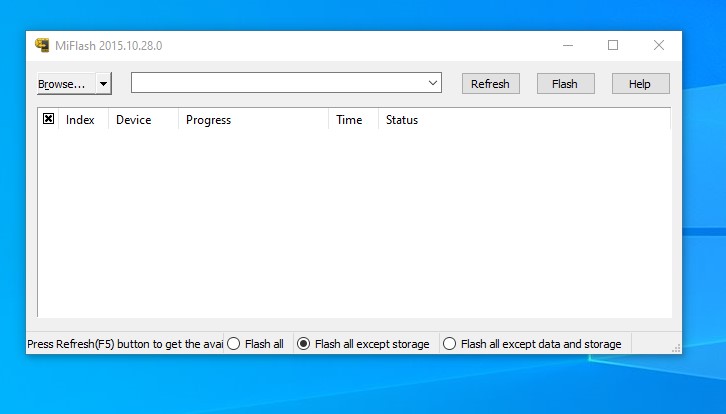Click the window resize grip corner
Screen dimensions: 726x414
point(676,348)
